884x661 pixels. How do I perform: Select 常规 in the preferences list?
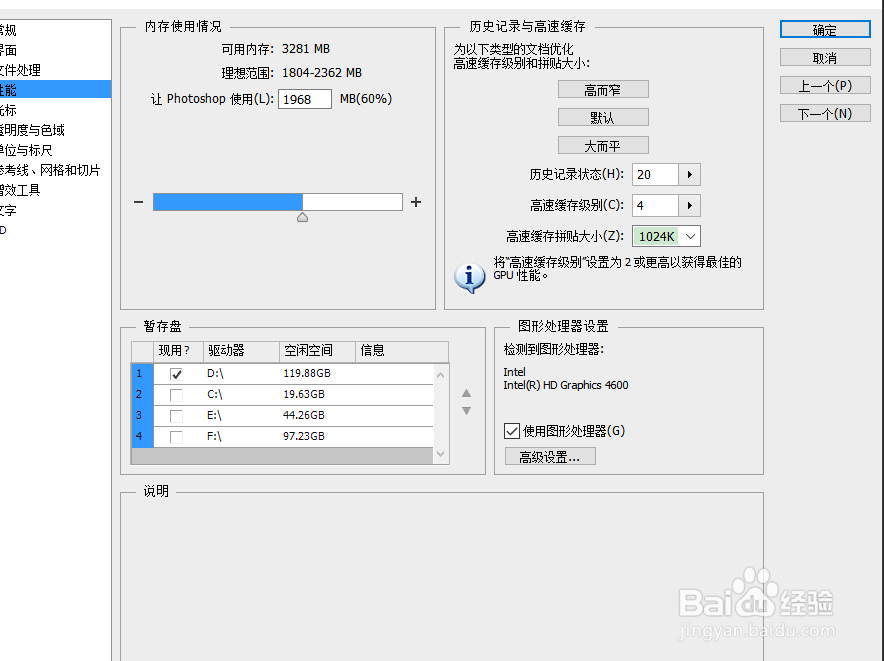pyautogui.click(x=55, y=30)
